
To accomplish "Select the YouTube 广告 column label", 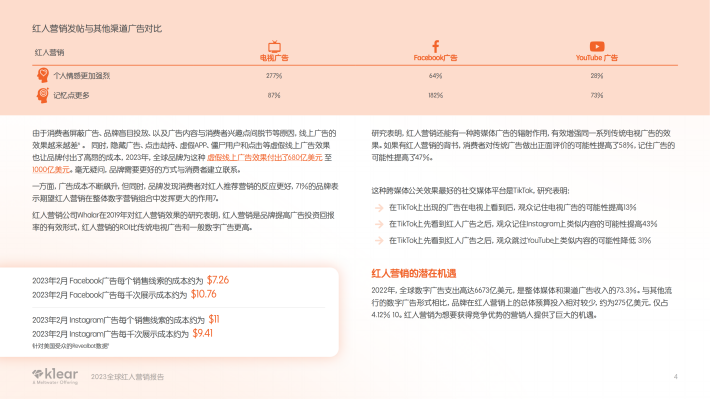I will coord(597,58).
